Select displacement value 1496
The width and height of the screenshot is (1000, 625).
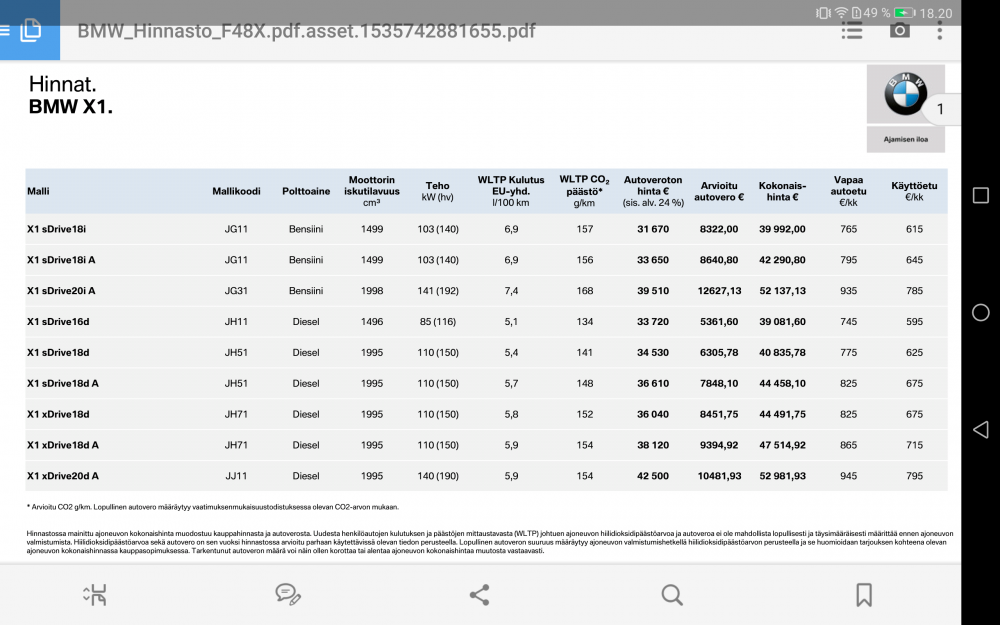(372, 322)
